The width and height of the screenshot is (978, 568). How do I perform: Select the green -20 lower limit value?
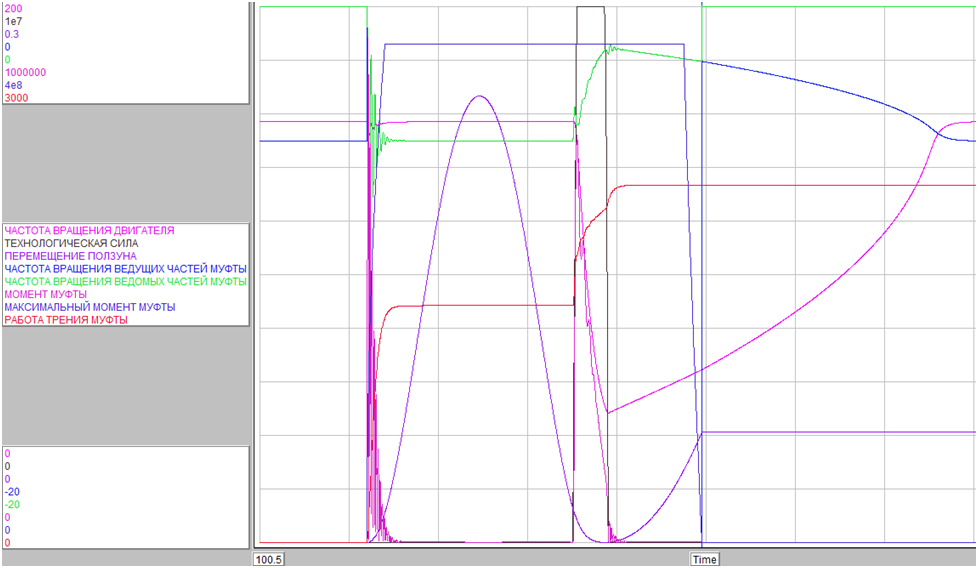[x=12, y=505]
